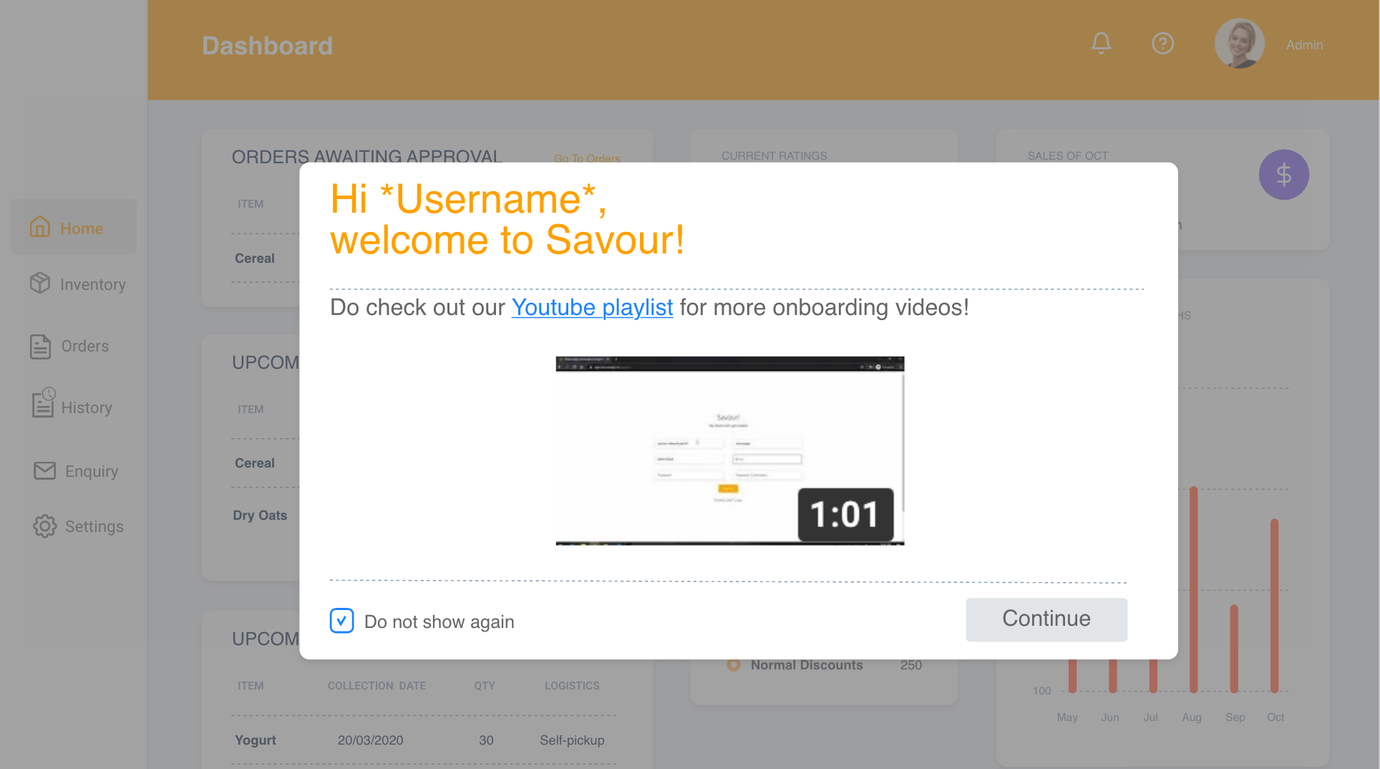Follow the Go To Orders link
1380x769 pixels.
[587, 158]
